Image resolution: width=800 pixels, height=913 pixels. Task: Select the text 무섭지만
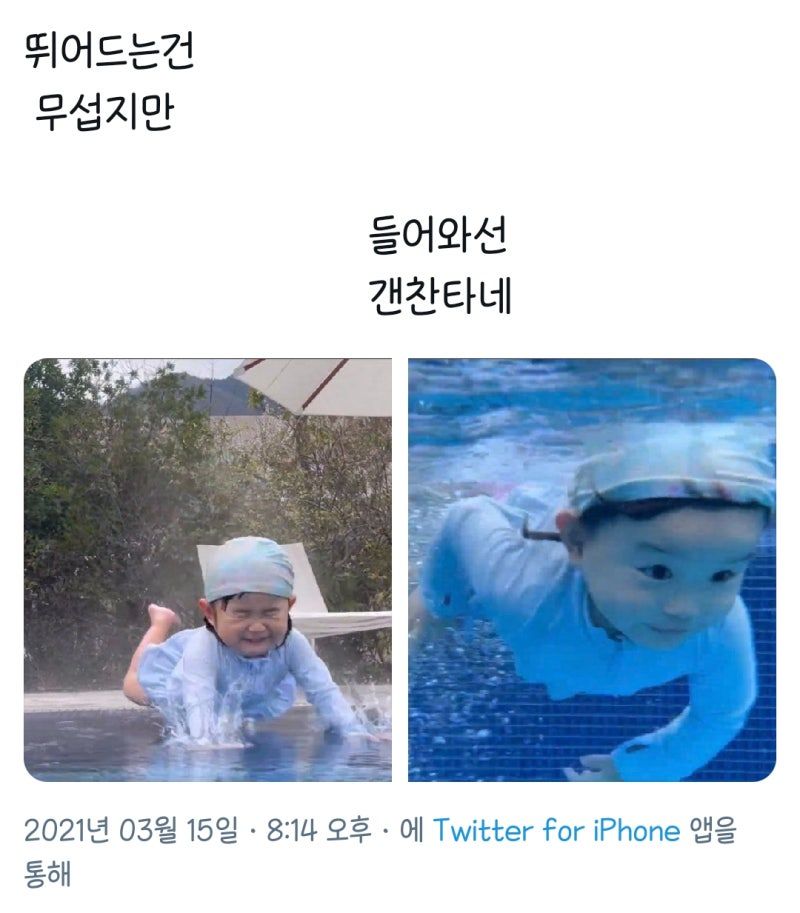(105, 111)
